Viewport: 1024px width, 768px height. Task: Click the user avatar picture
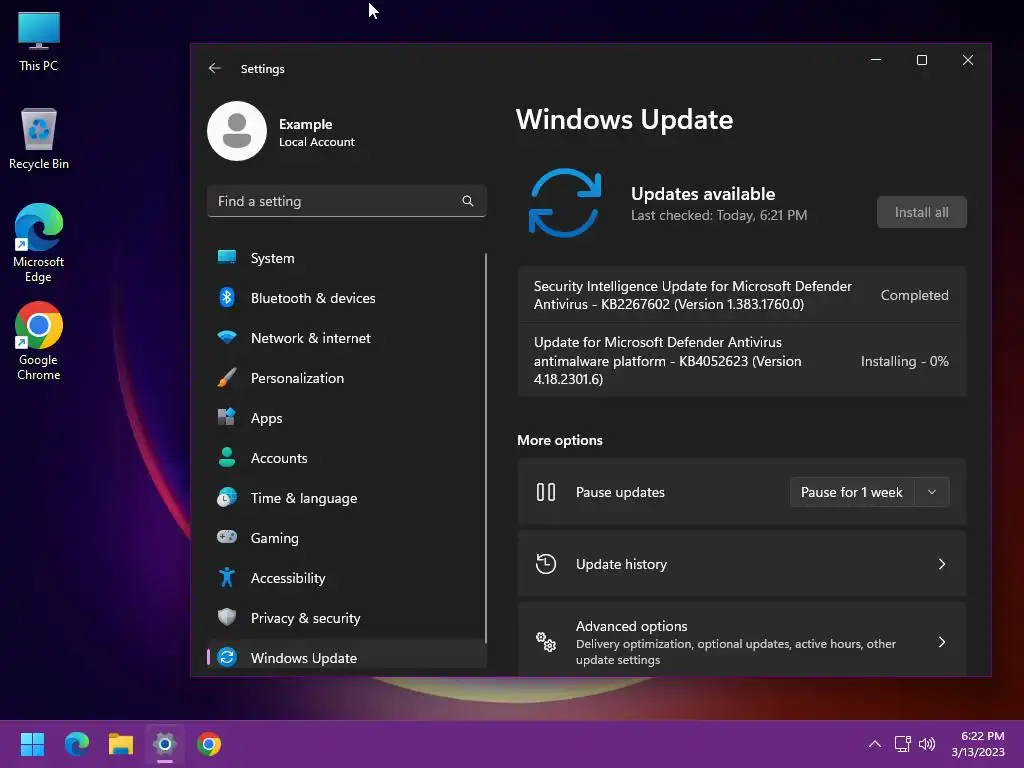point(237,131)
